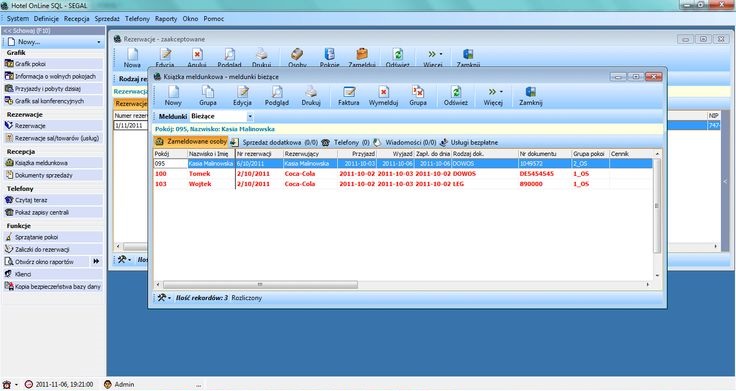736x391 pixels.
Task: Open Recepcja menu
Action: [x=77, y=19]
